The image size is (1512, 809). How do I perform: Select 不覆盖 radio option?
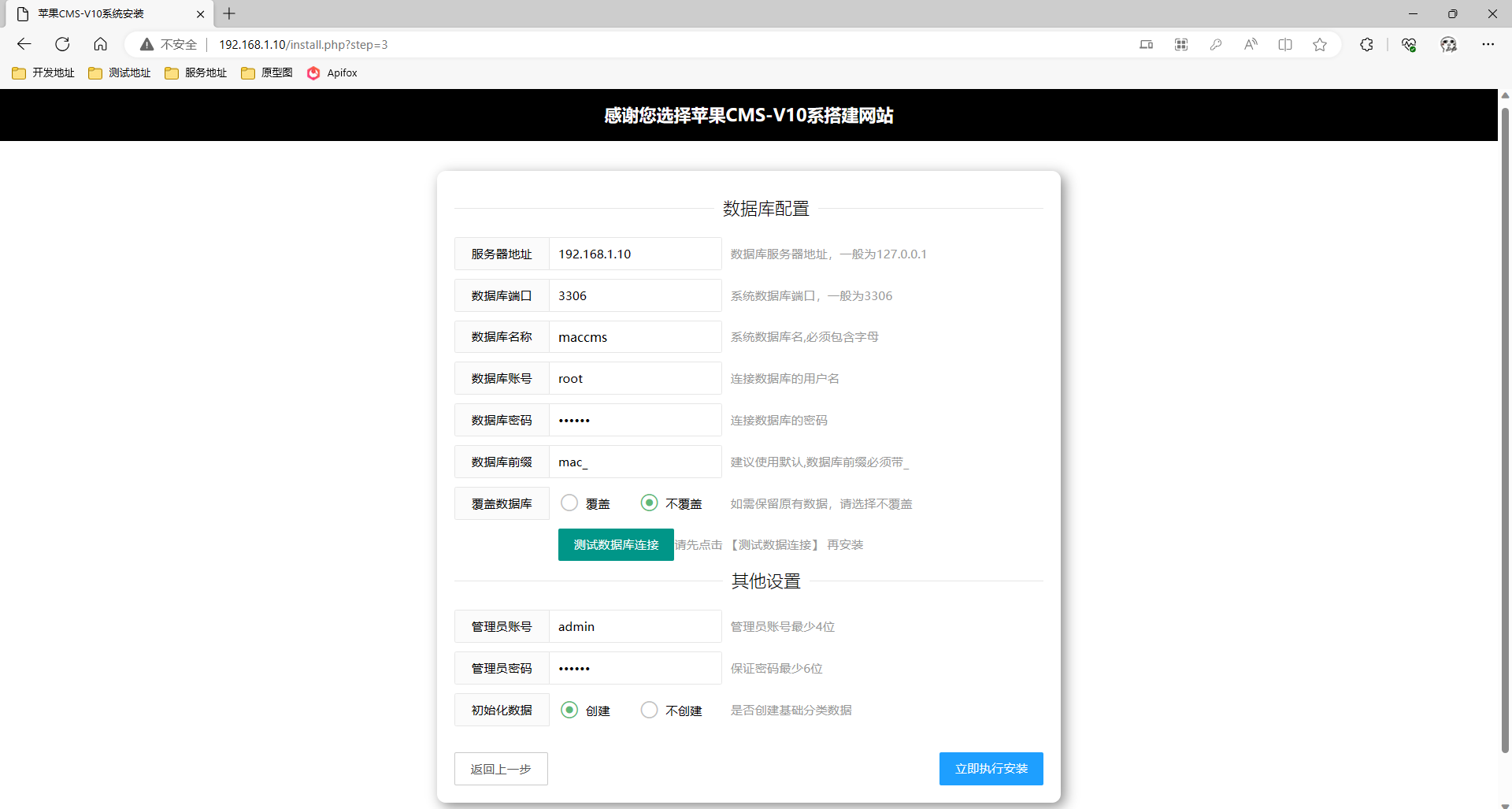[649, 503]
